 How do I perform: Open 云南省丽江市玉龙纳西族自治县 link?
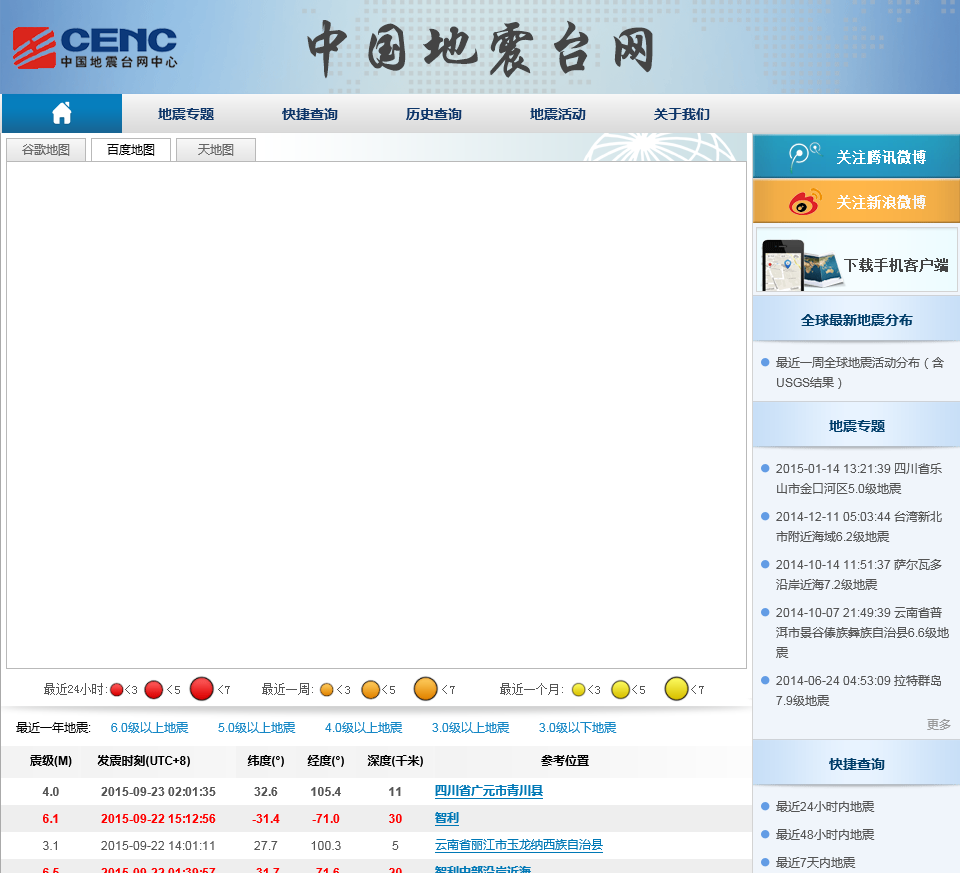tap(519, 845)
